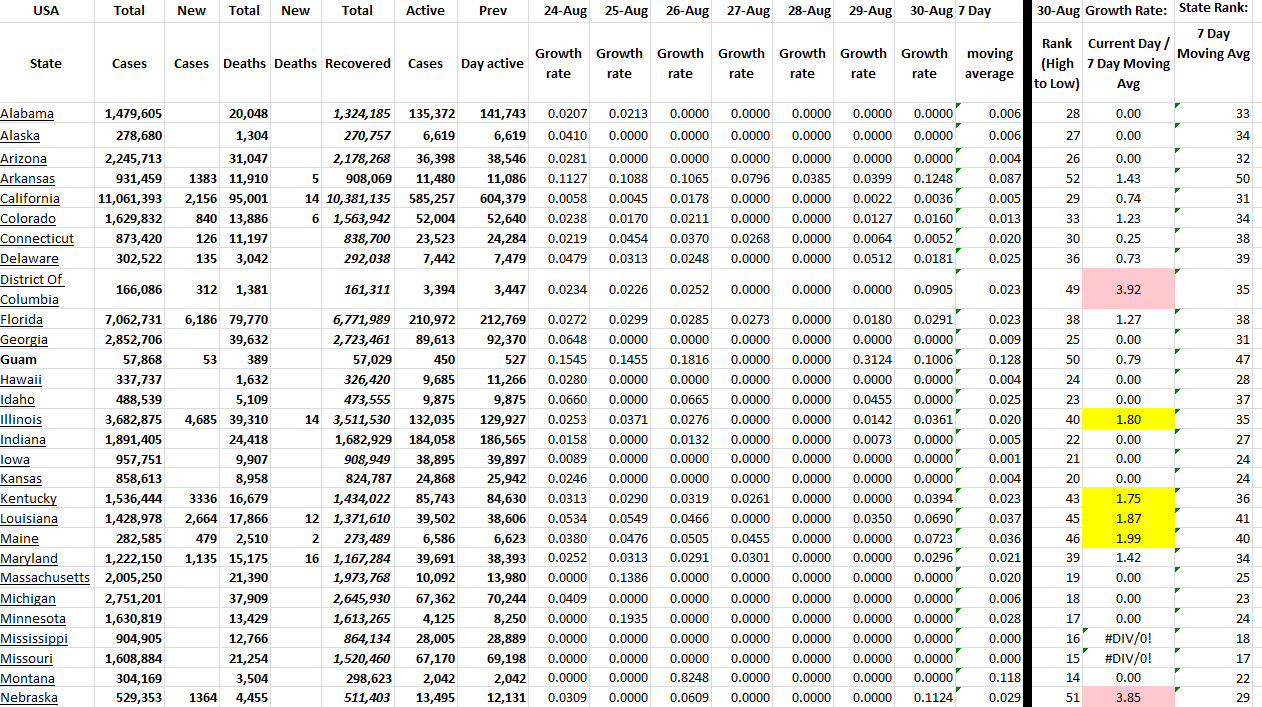Select the pink 3.85 cell for Nebraska
The height and width of the screenshot is (707, 1262).
pyautogui.click(x=1128, y=698)
